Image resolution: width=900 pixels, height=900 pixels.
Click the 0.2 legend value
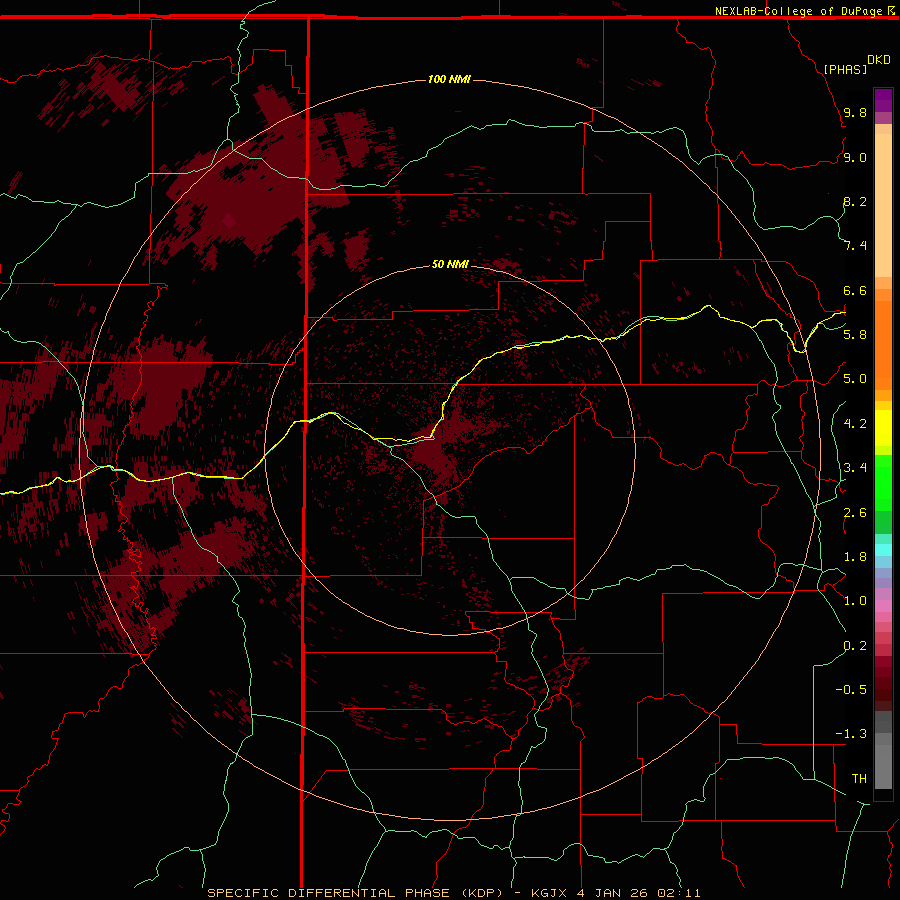[855, 646]
